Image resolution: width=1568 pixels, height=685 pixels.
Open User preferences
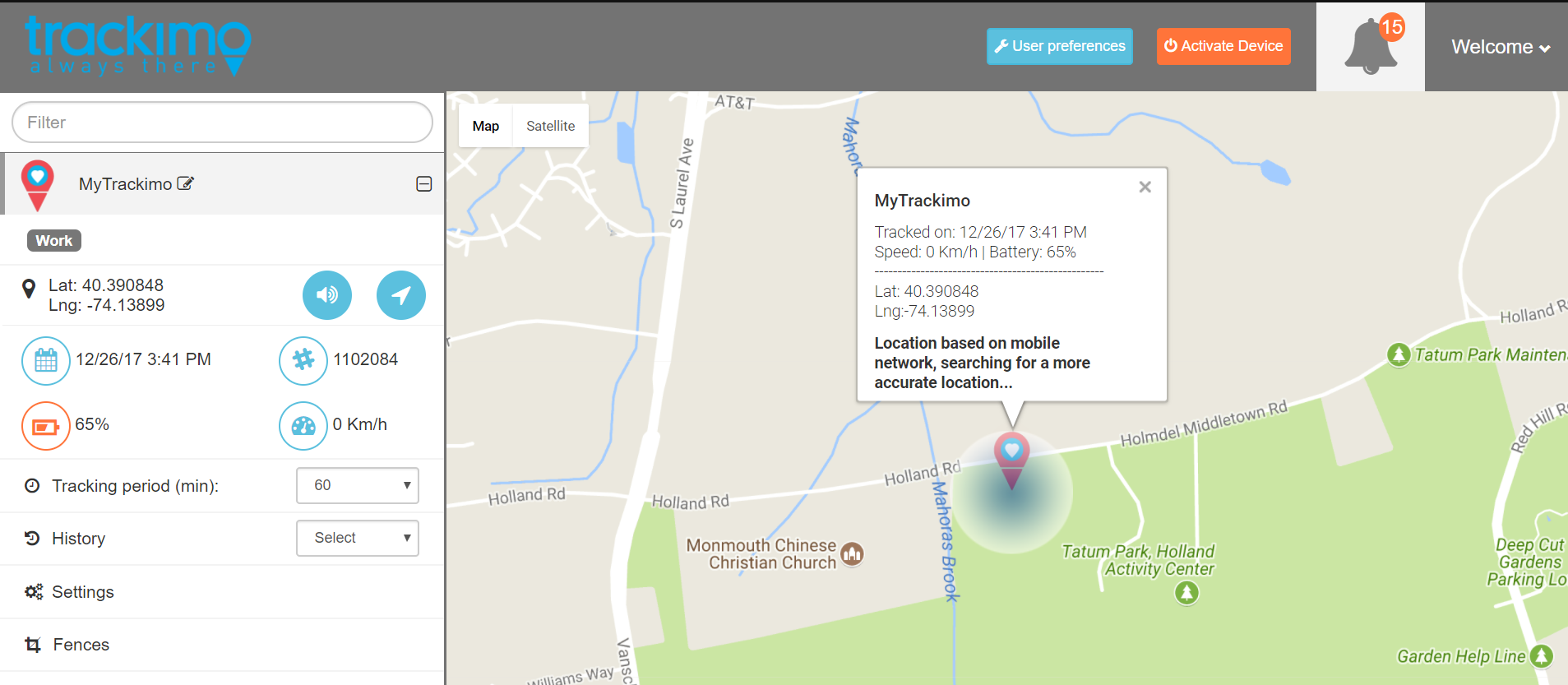(x=1060, y=46)
